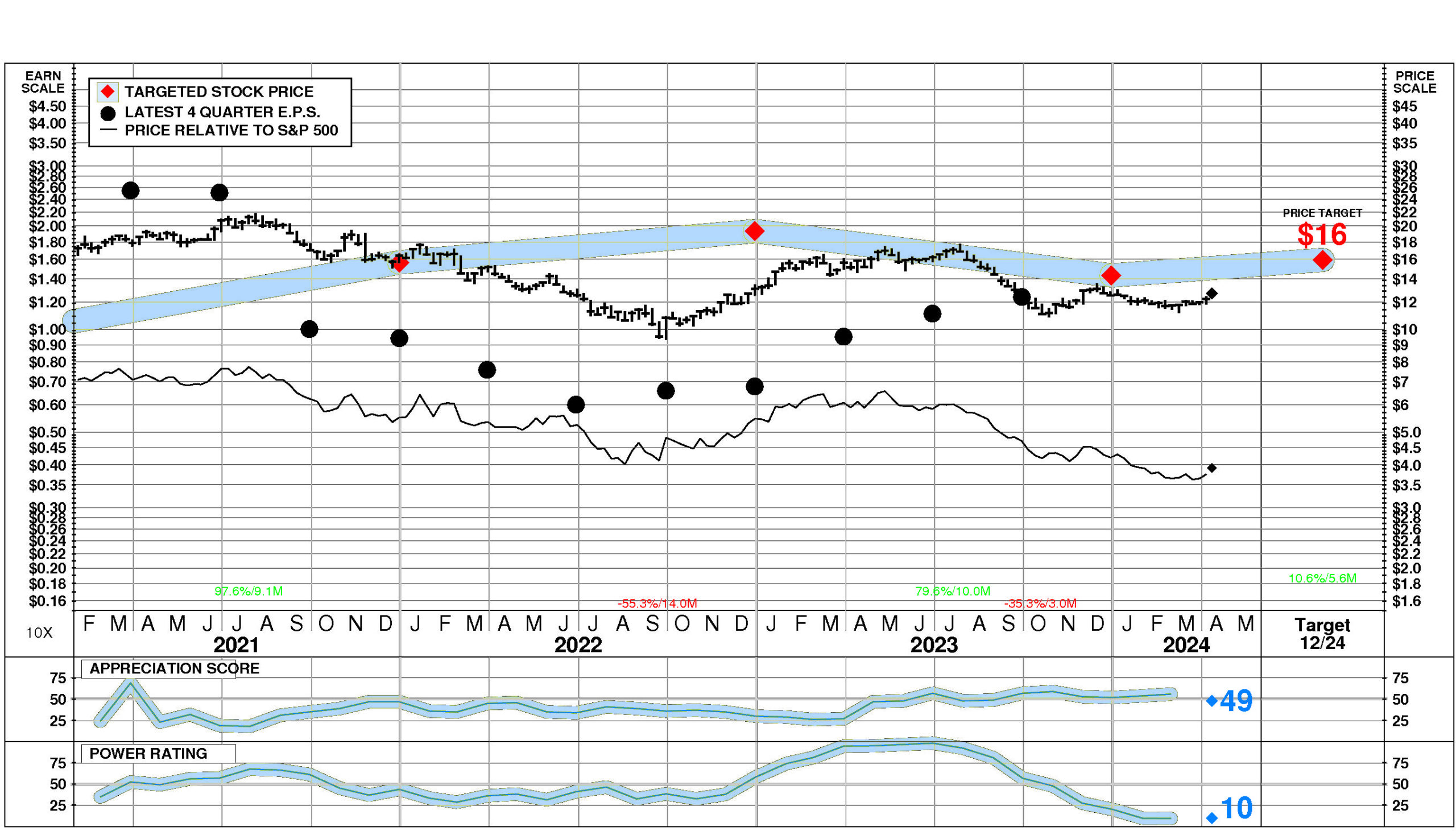Click the first EPS dot at March 2021
Screen dimensions: 1456x831
pos(131,190)
